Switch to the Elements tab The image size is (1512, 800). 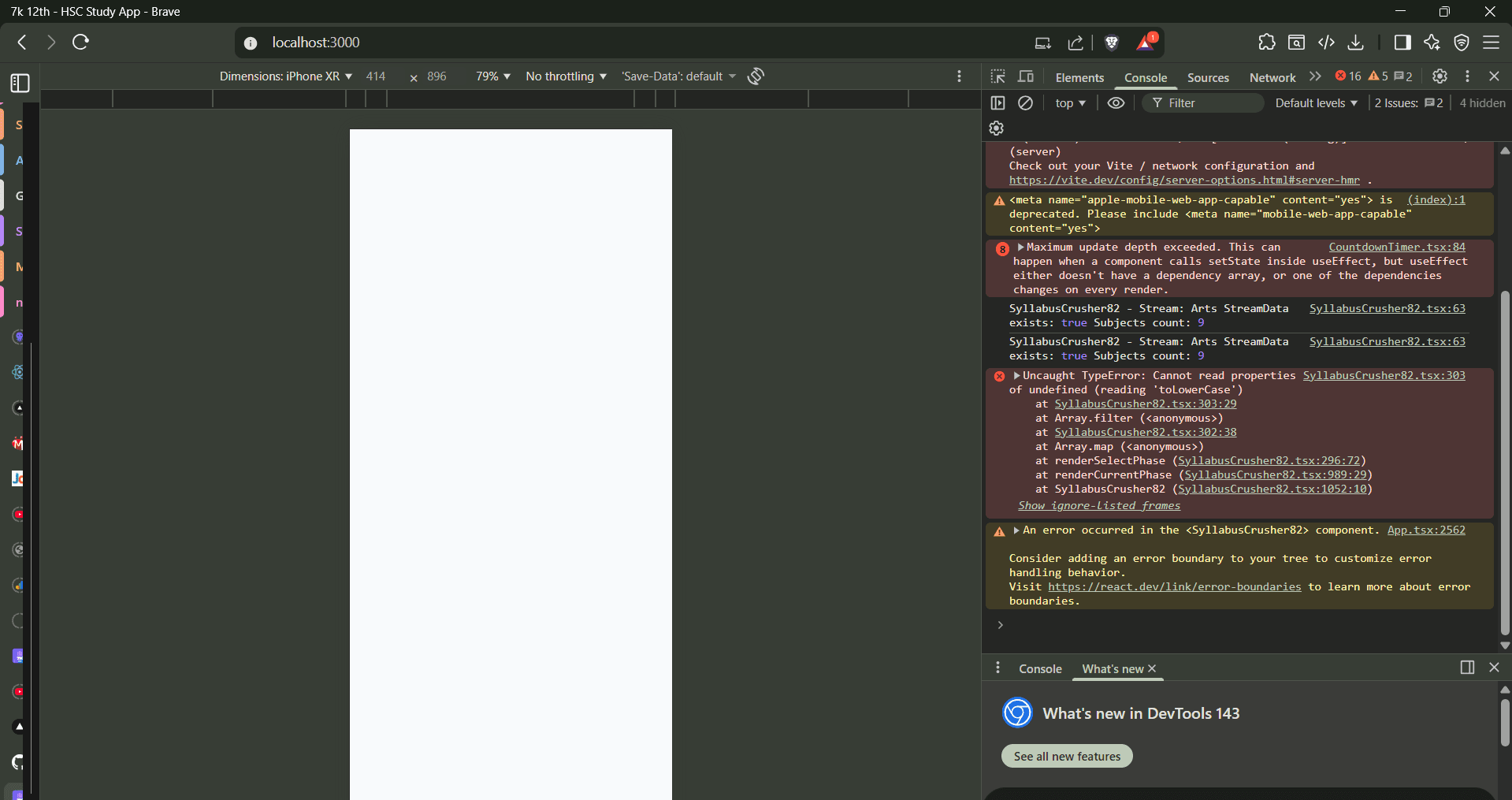pyautogui.click(x=1079, y=77)
